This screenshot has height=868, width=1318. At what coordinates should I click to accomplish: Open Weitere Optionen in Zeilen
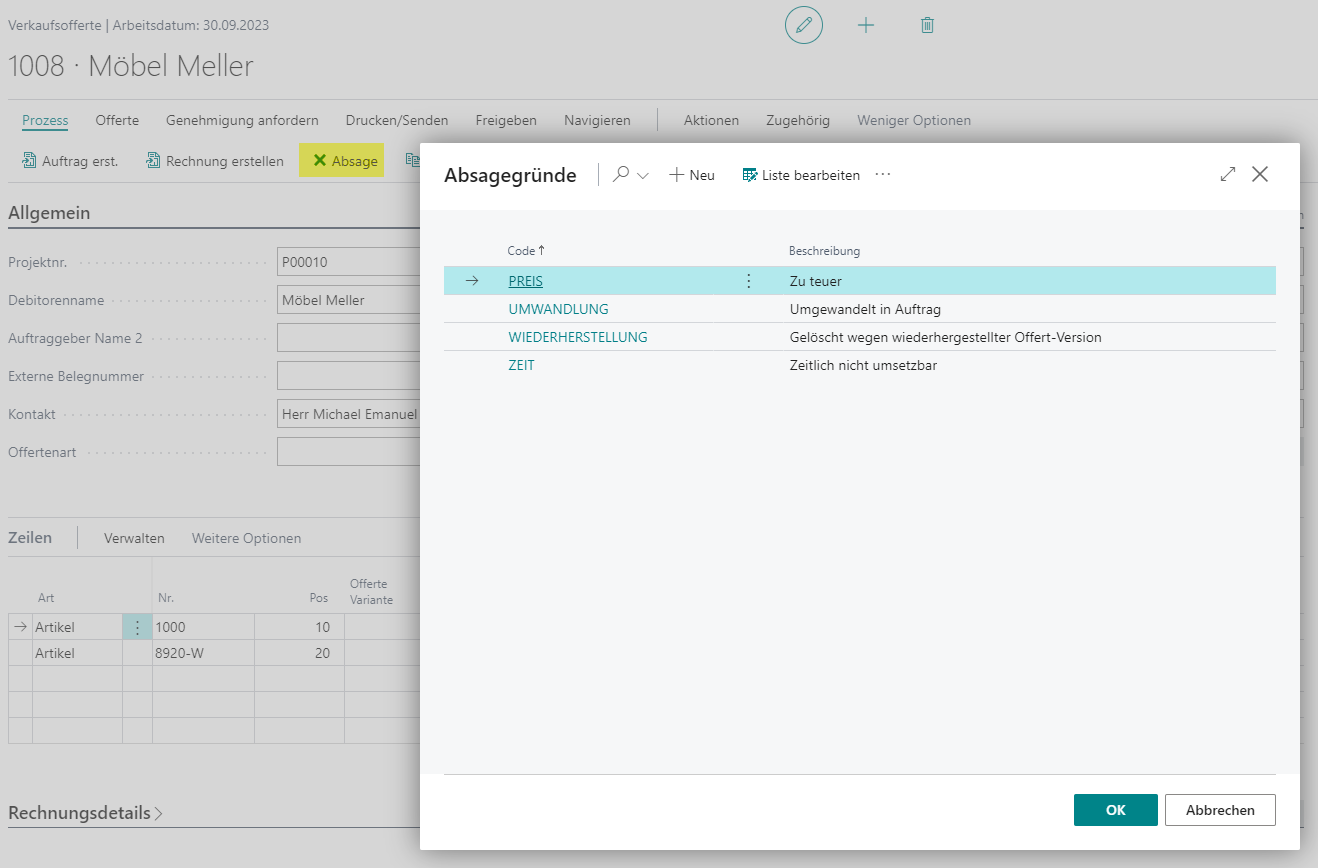(x=246, y=538)
